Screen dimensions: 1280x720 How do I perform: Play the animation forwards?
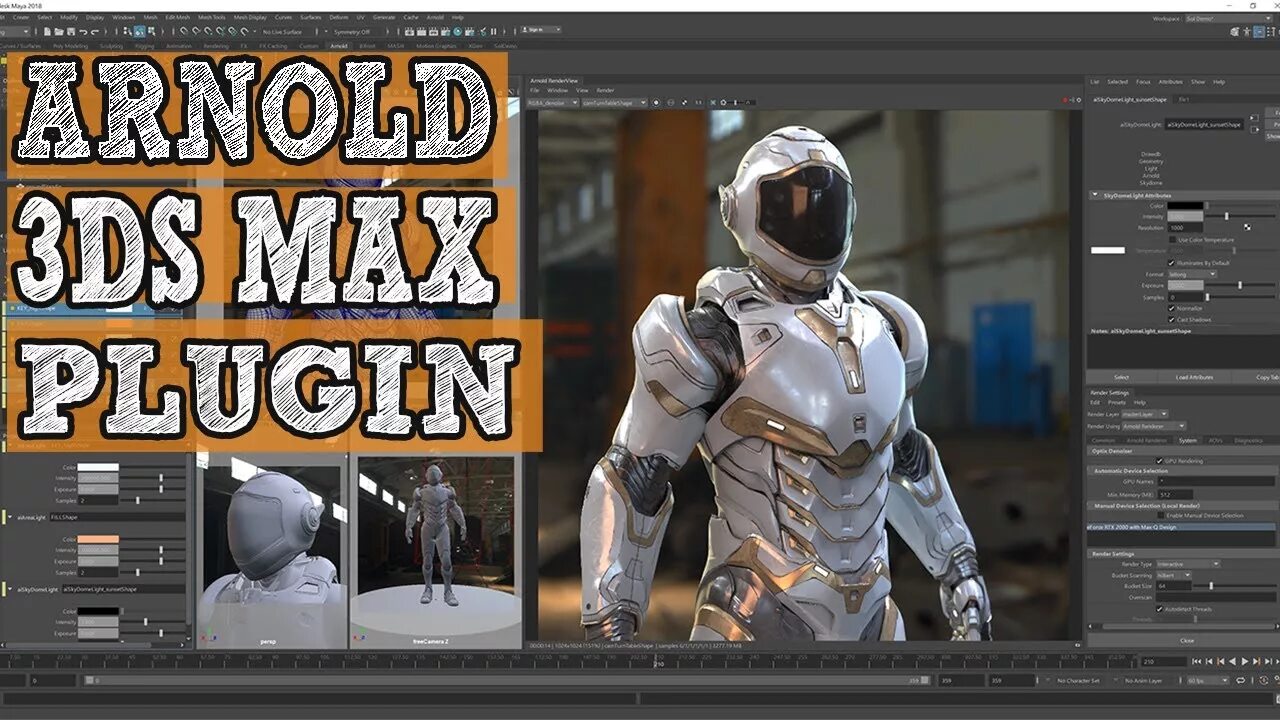pyautogui.click(x=1245, y=661)
